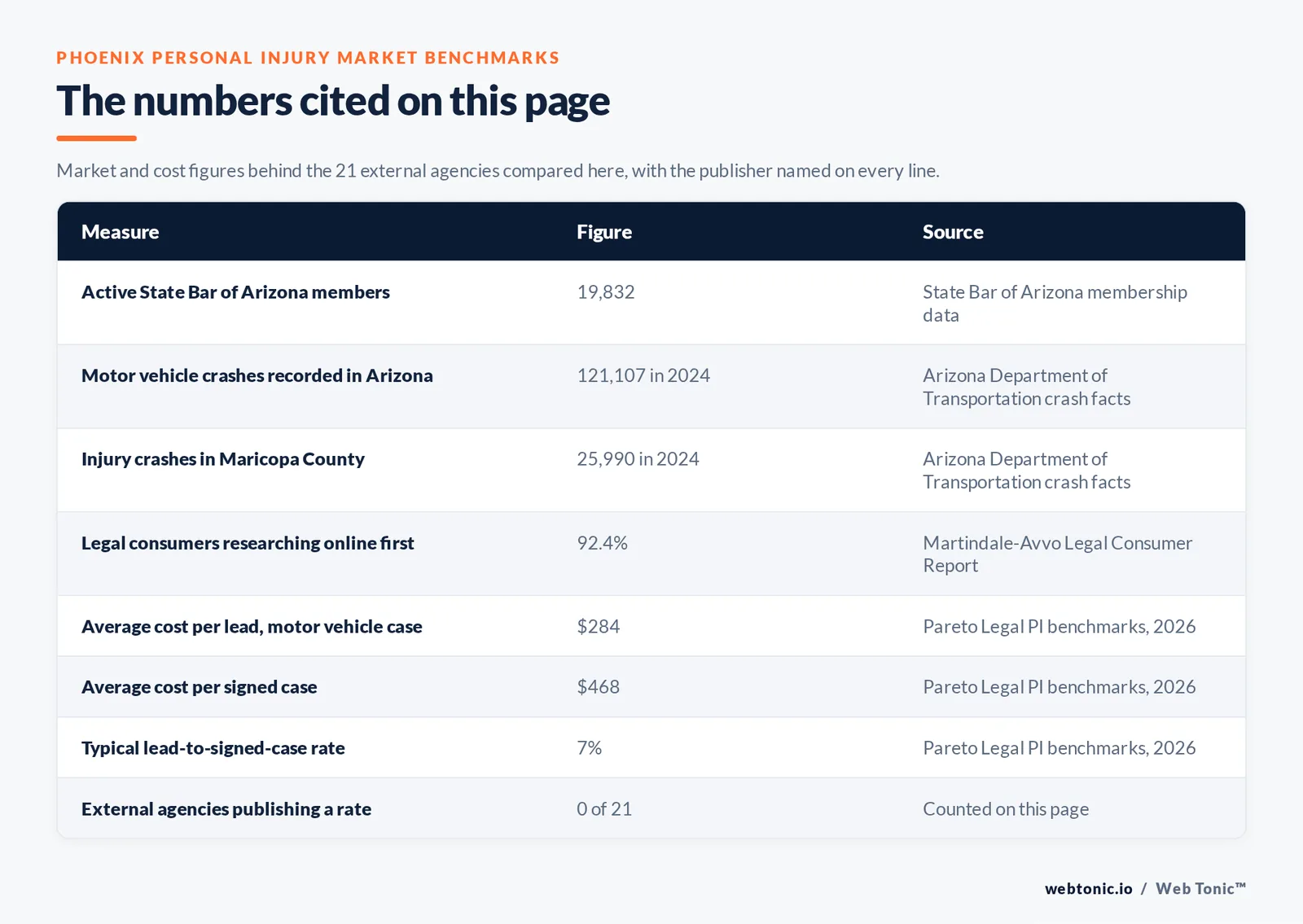Click the source cell for Maricopa County injury crashes
This screenshot has height=924, width=1303.
point(1026,471)
